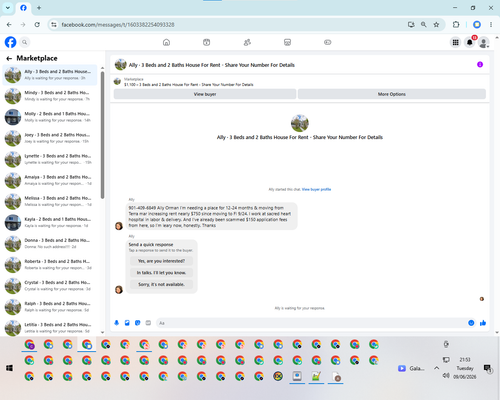Screen dimensions: 500x400
Task: Open the Friends icon in top nav
Action: pyautogui.click(x=247, y=42)
